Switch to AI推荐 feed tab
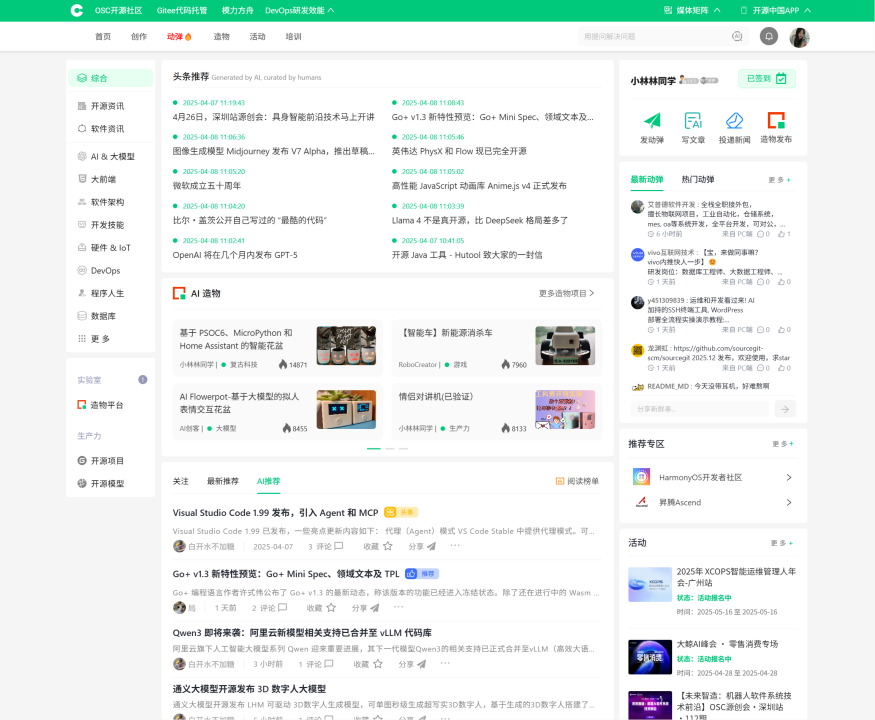875x720 pixels. 268,481
